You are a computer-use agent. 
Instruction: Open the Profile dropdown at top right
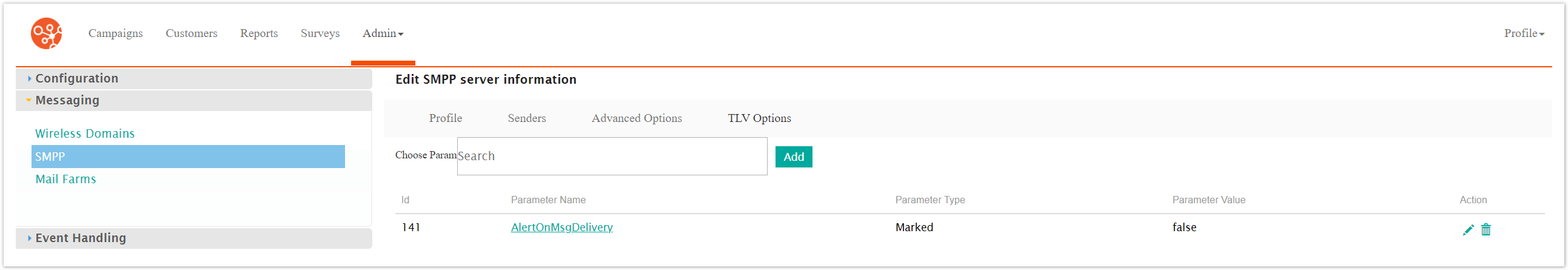(x=1523, y=33)
